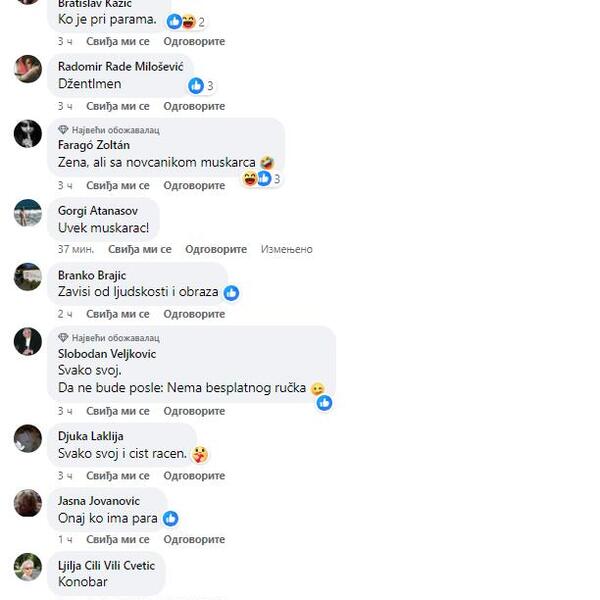Like Jasna Jovanovic's comment via Свиђа ми се

click(117, 540)
